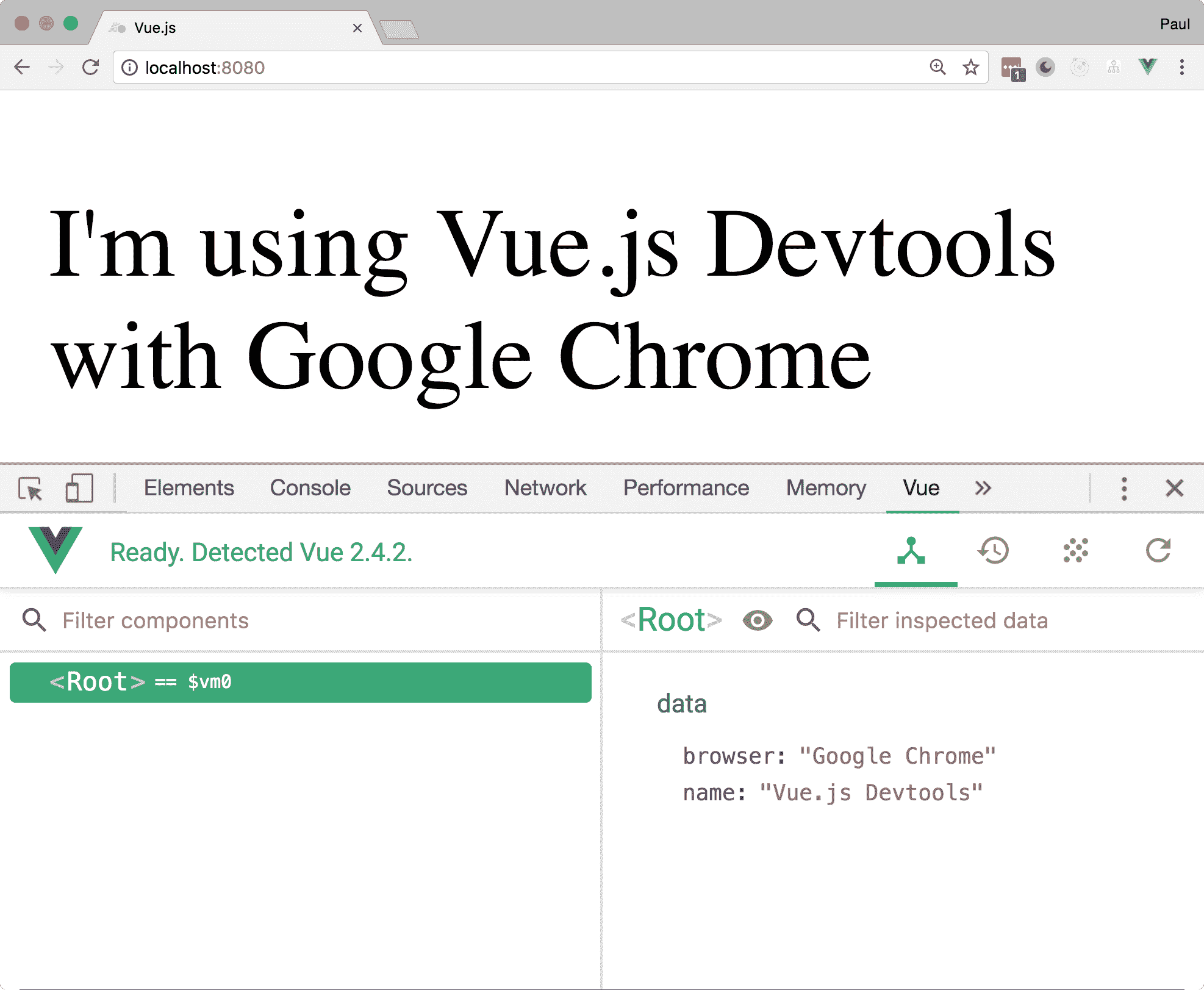Bookmark page with the star icon

(x=970, y=67)
